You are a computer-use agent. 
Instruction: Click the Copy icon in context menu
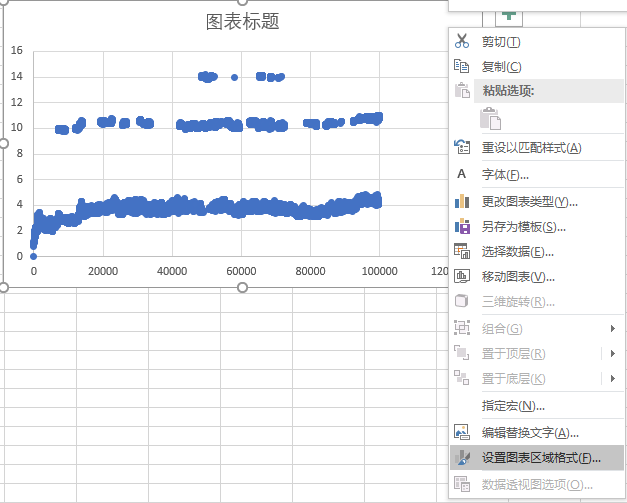click(x=461, y=66)
